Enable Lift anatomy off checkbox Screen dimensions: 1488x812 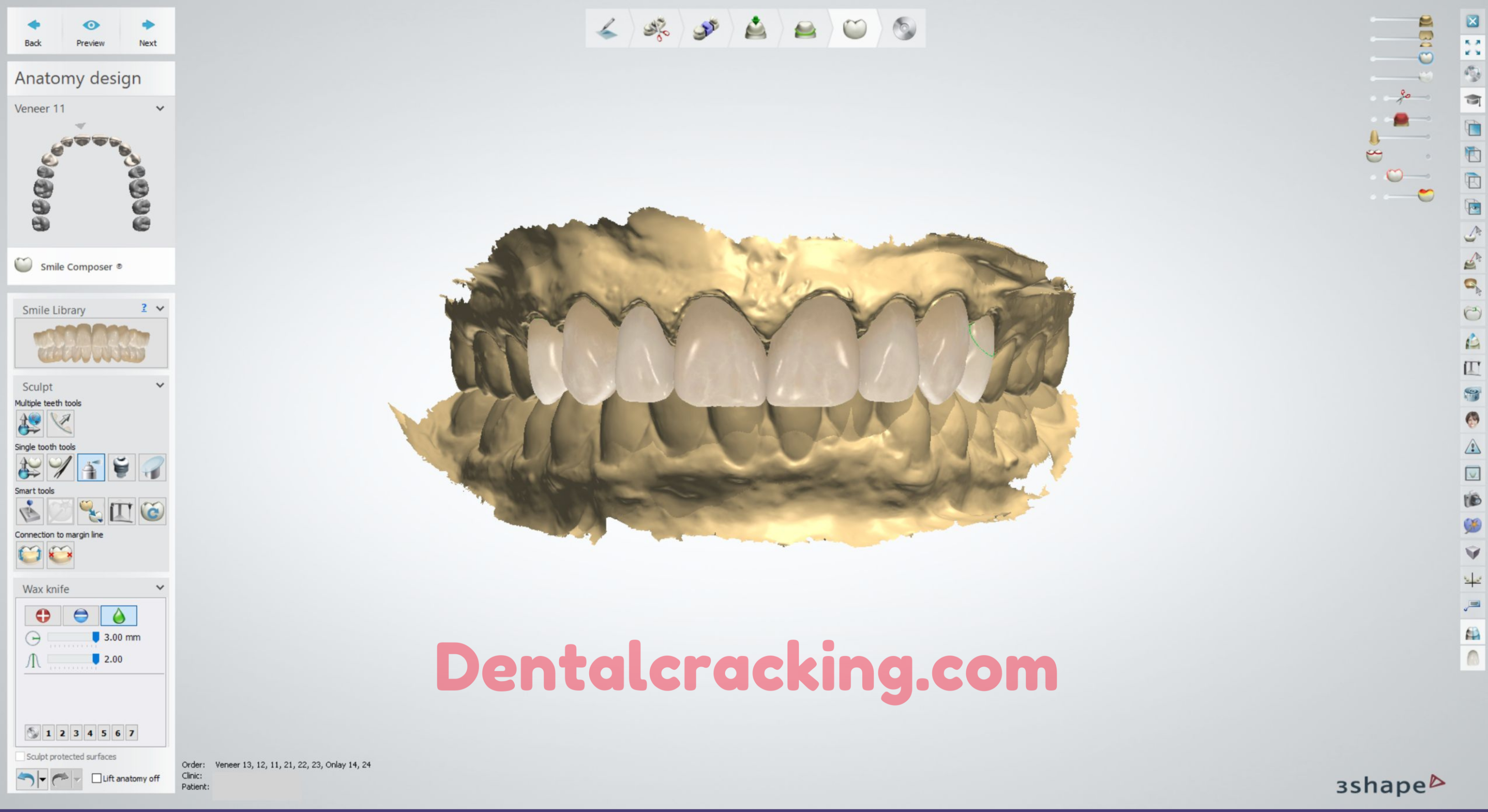(97, 778)
